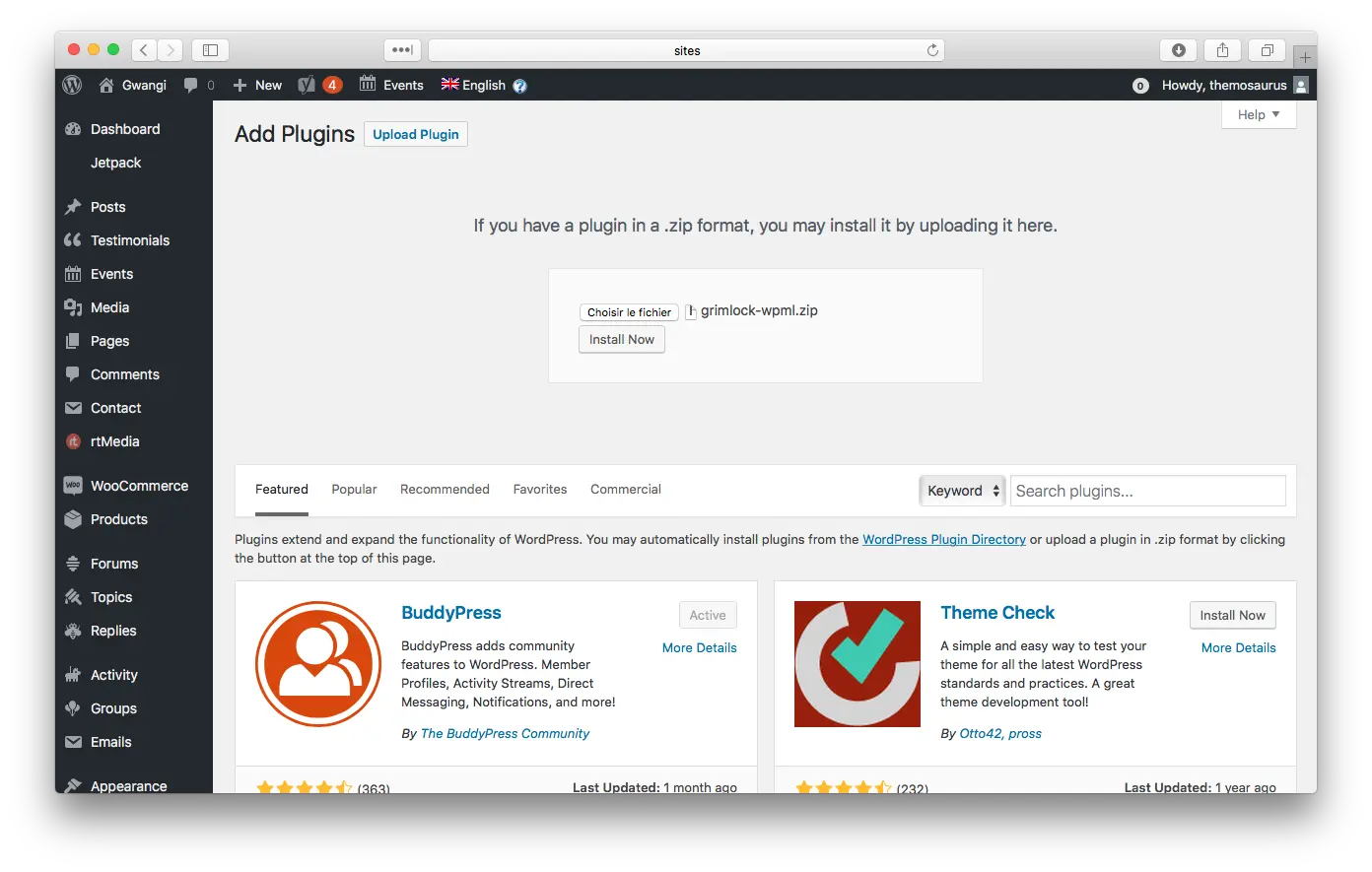Click the Search plugins input field
The image size is (1372, 872).
pos(1148,491)
